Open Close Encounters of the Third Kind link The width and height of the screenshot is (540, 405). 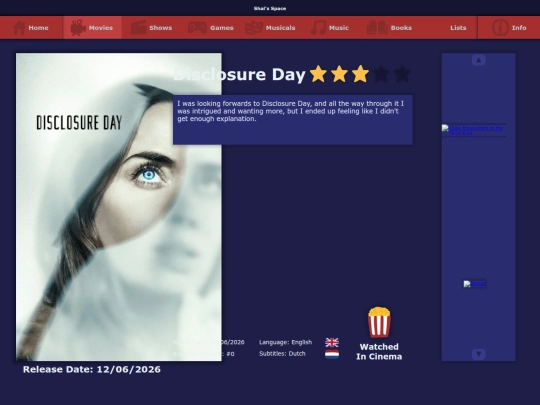click(474, 130)
